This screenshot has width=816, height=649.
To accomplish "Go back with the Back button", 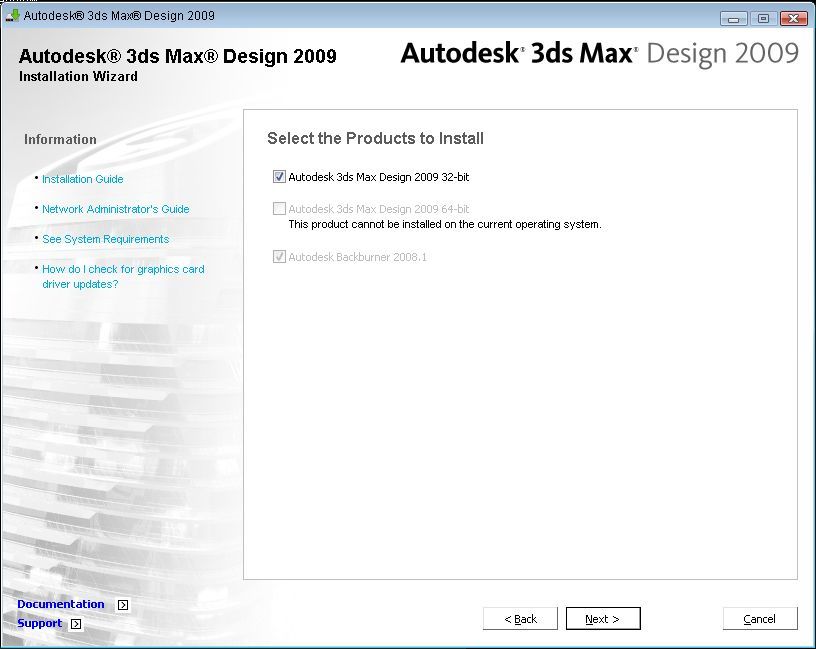I will pyautogui.click(x=520, y=619).
